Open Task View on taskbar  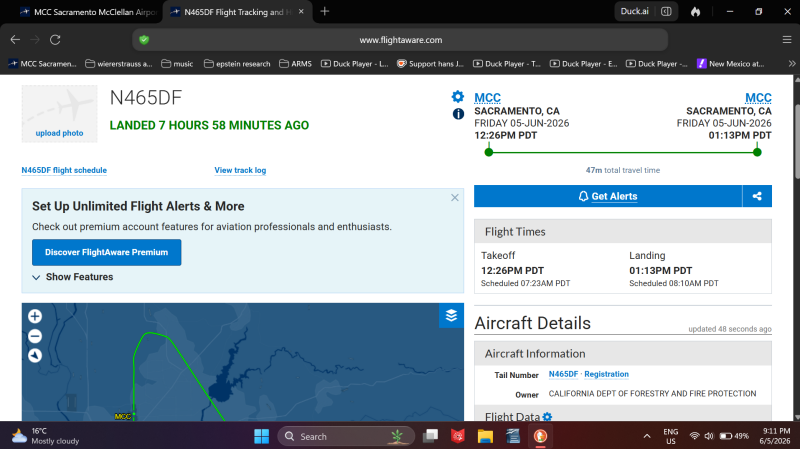[431, 436]
